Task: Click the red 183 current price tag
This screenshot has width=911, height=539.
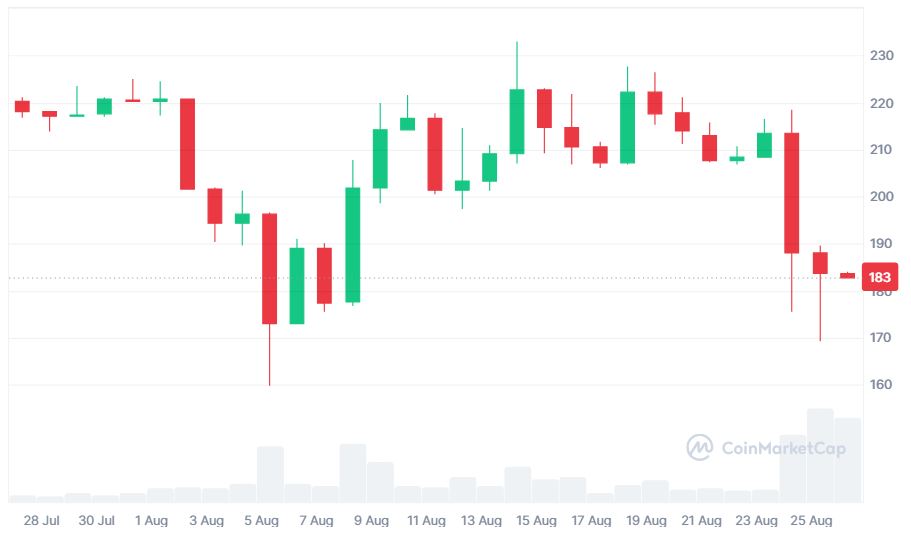Action: 880,277
